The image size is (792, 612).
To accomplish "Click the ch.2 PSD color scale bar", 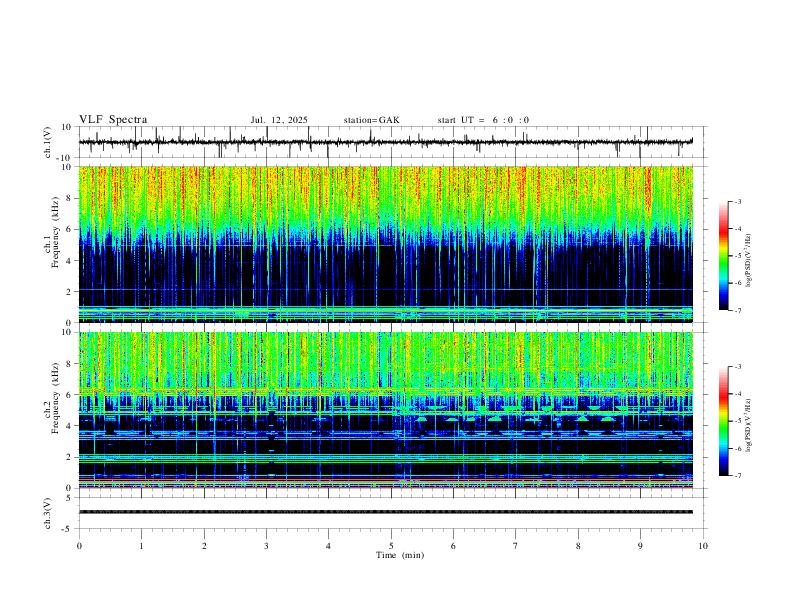I will (x=723, y=421).
